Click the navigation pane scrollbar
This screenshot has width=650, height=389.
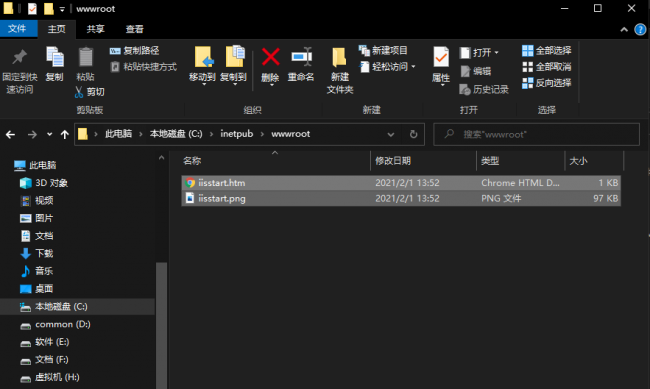pos(161,325)
